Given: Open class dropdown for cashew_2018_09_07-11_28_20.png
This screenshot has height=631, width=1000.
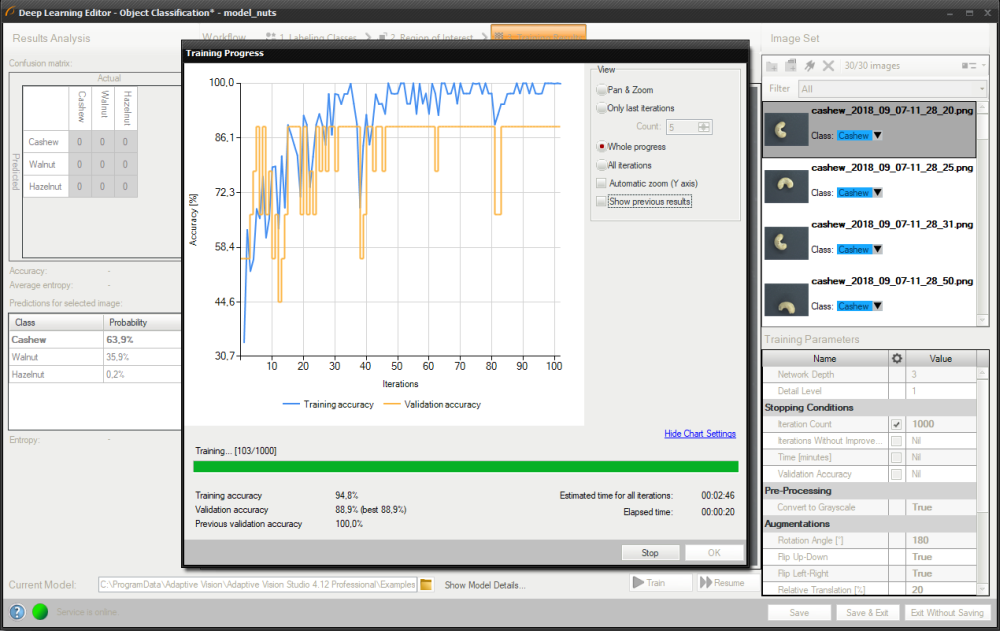Looking at the screenshot, I should click(877, 136).
